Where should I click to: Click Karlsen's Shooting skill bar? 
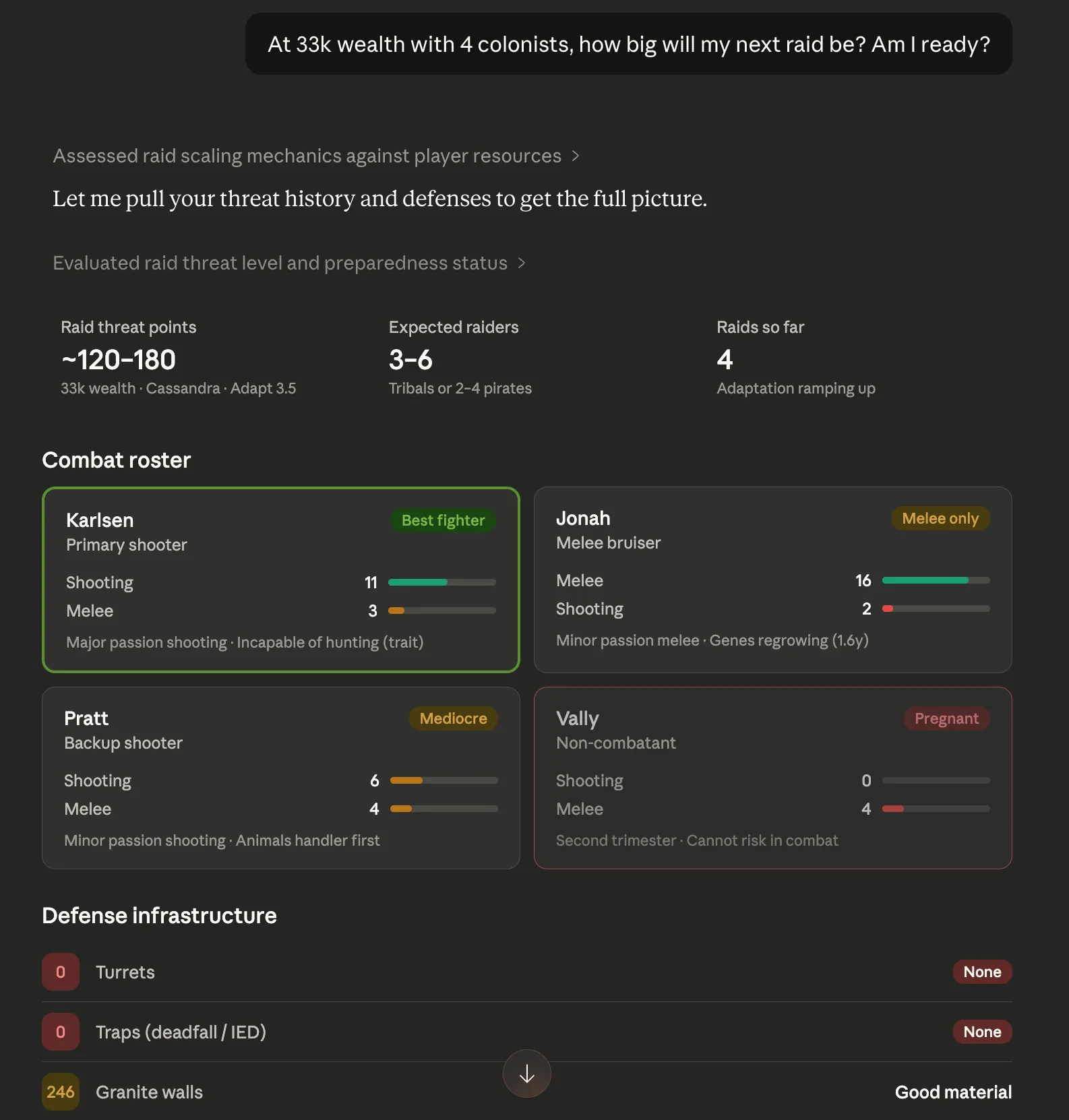coord(441,582)
